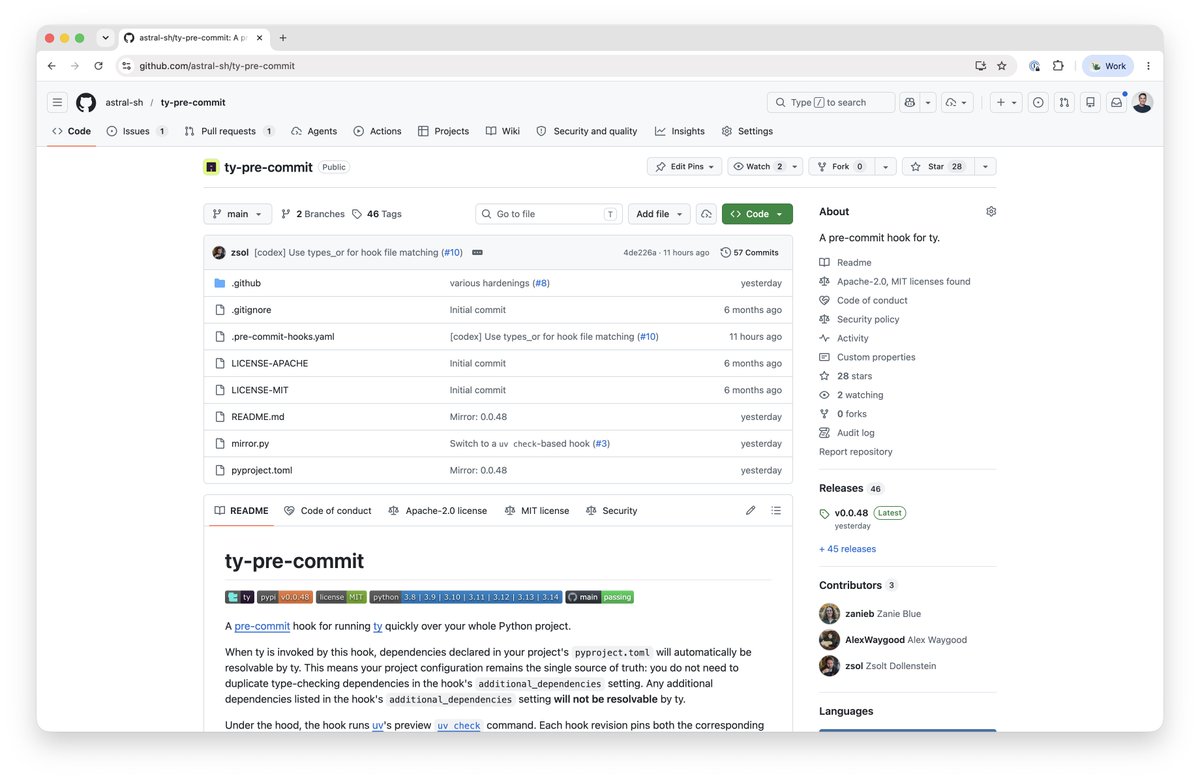This screenshot has height=780, width=1200.
Task: Open pull requests icon in top header
Action: coord(1064,102)
